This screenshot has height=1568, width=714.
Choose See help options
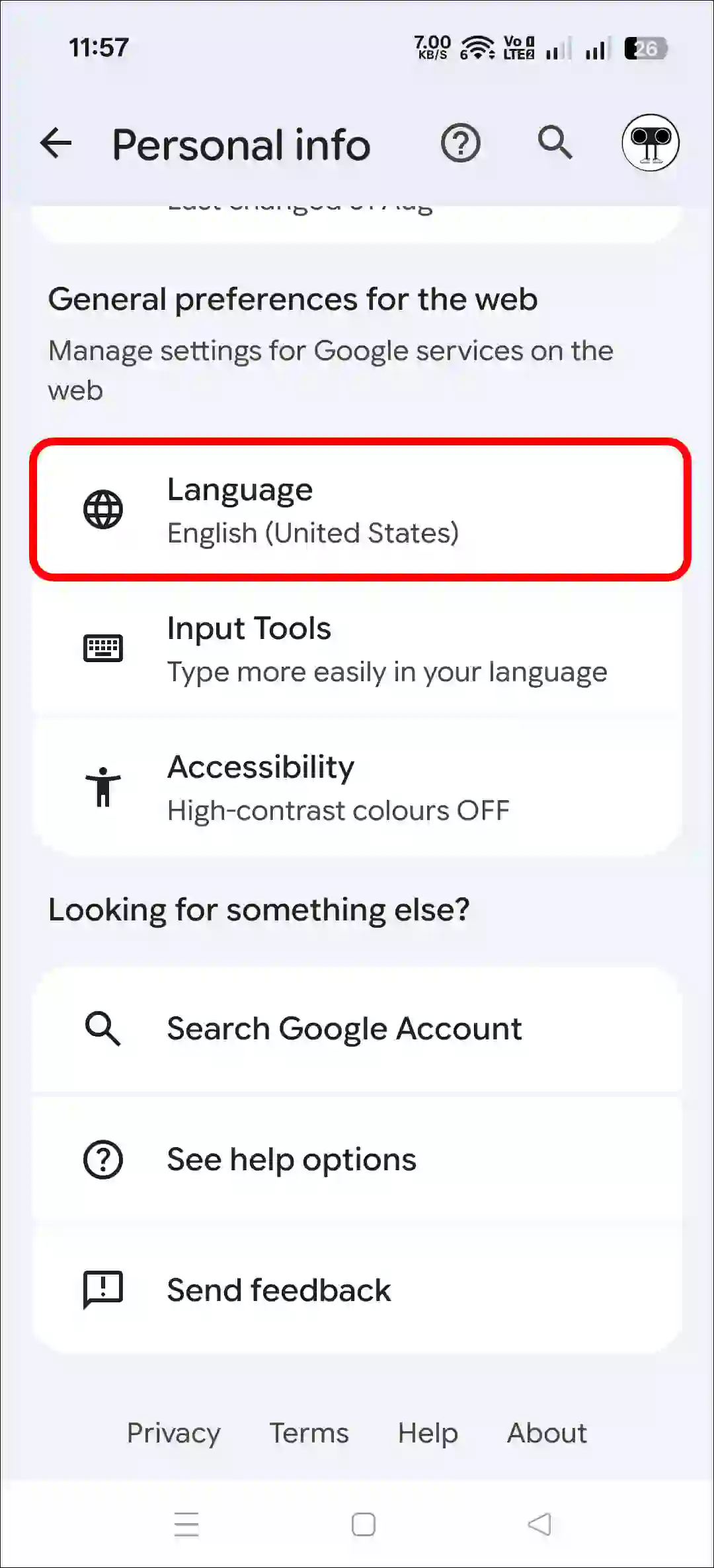click(292, 1160)
